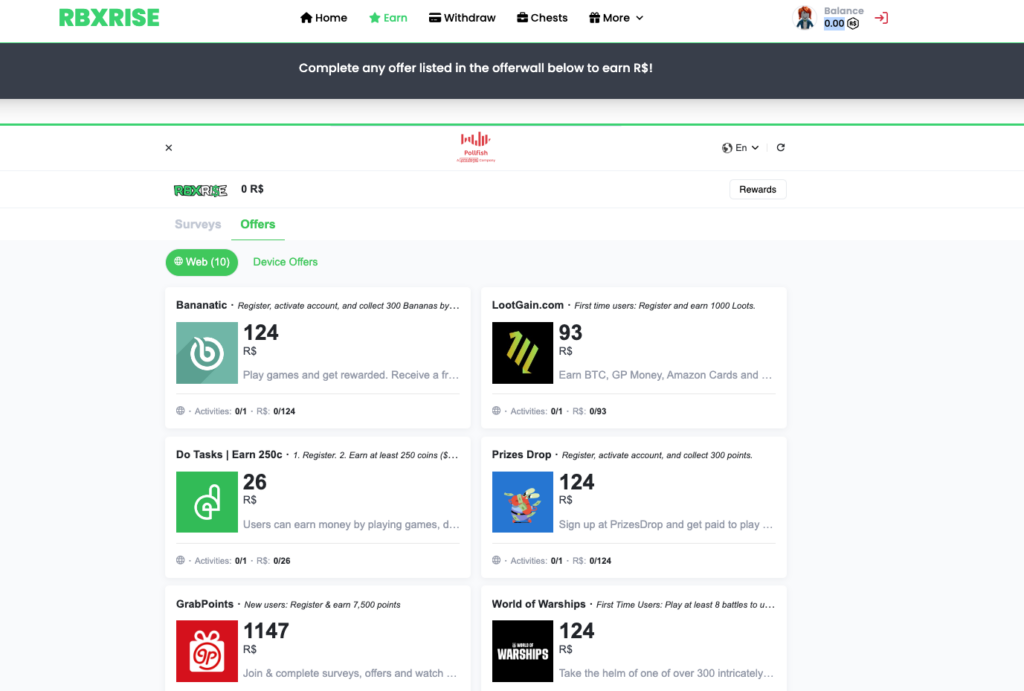Click the globe icon on LootGain.com card
Viewport: 1024px width, 691px height.
[x=496, y=411]
